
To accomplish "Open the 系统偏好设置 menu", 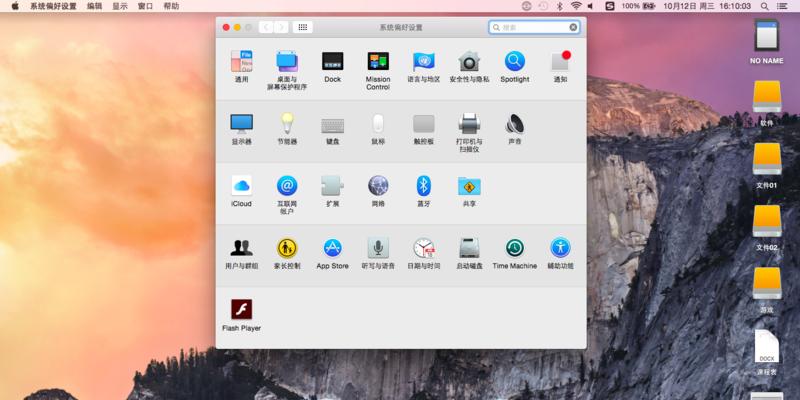I will [x=53, y=6].
